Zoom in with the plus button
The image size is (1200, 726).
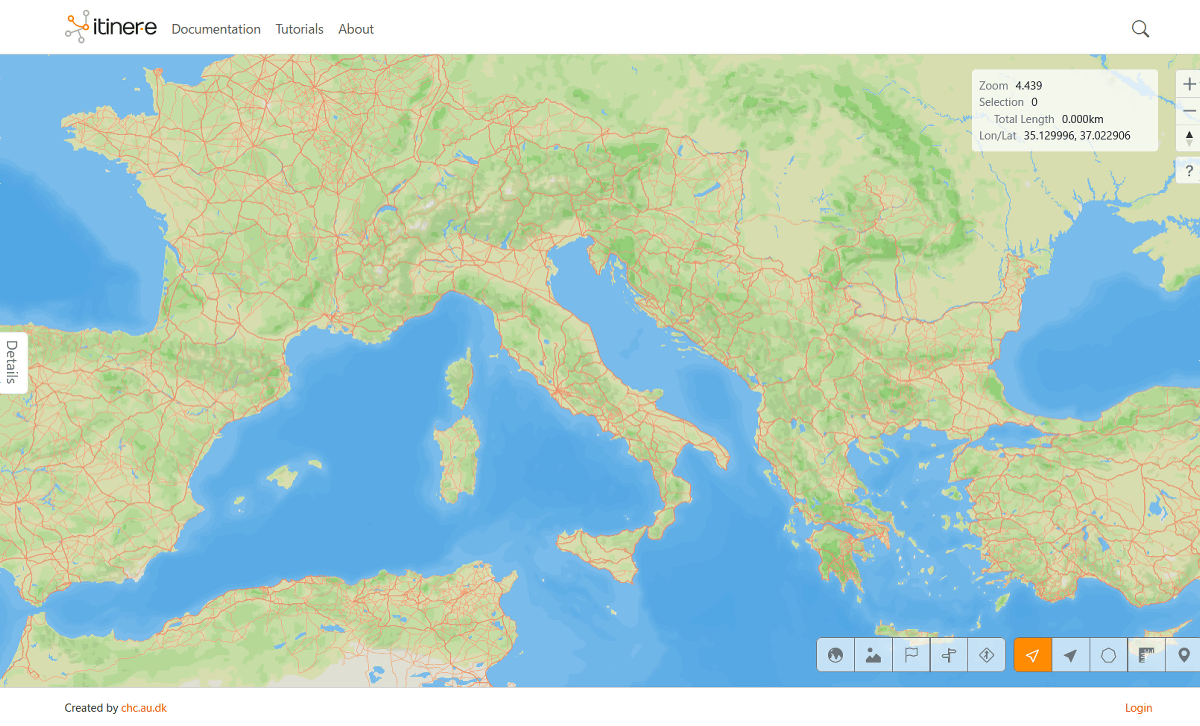(x=1189, y=84)
